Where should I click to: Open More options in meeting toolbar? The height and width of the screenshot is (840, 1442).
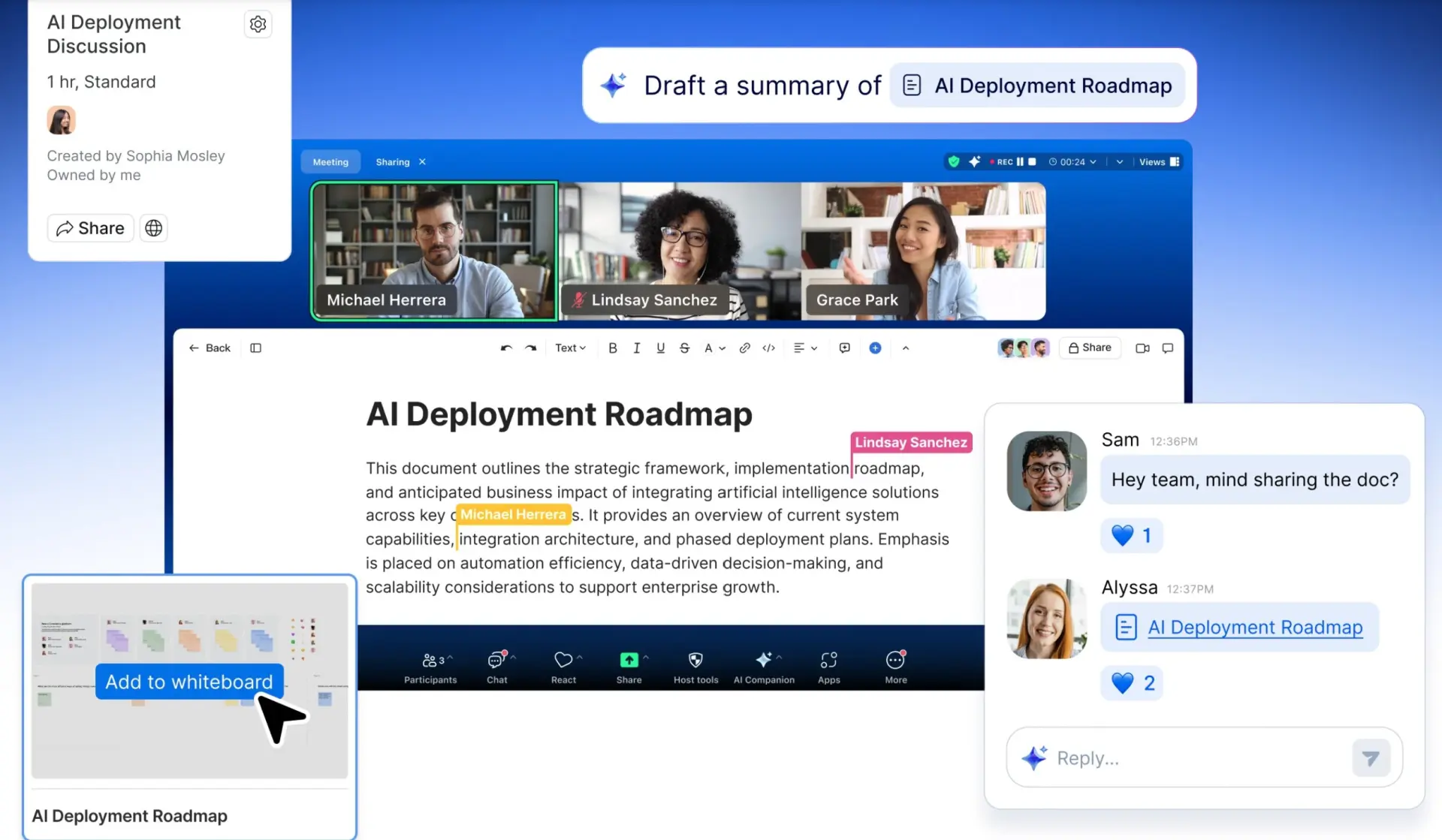pyautogui.click(x=895, y=667)
